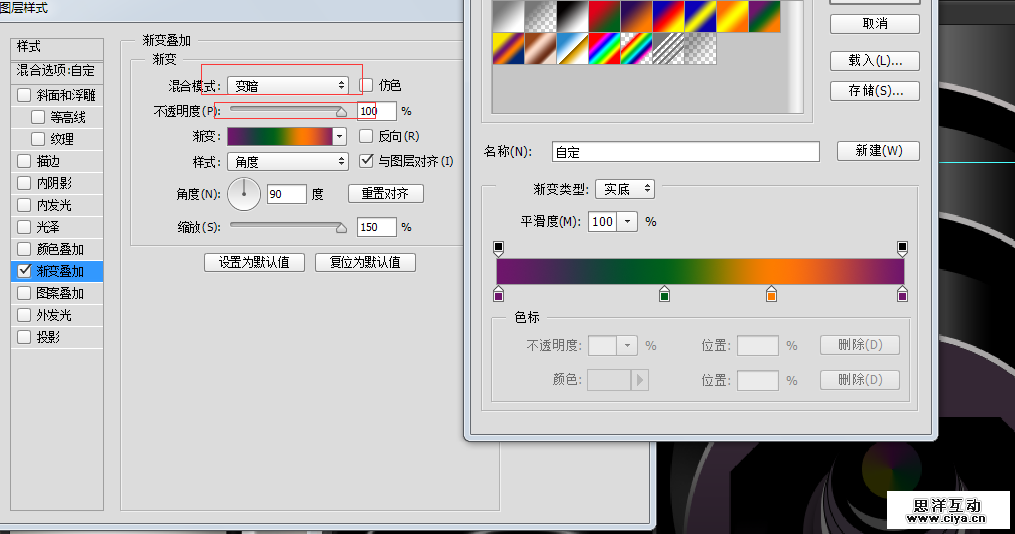The height and width of the screenshot is (534, 1015).
Task: Click the 重置对齐 reset alignment button
Action: [385, 194]
